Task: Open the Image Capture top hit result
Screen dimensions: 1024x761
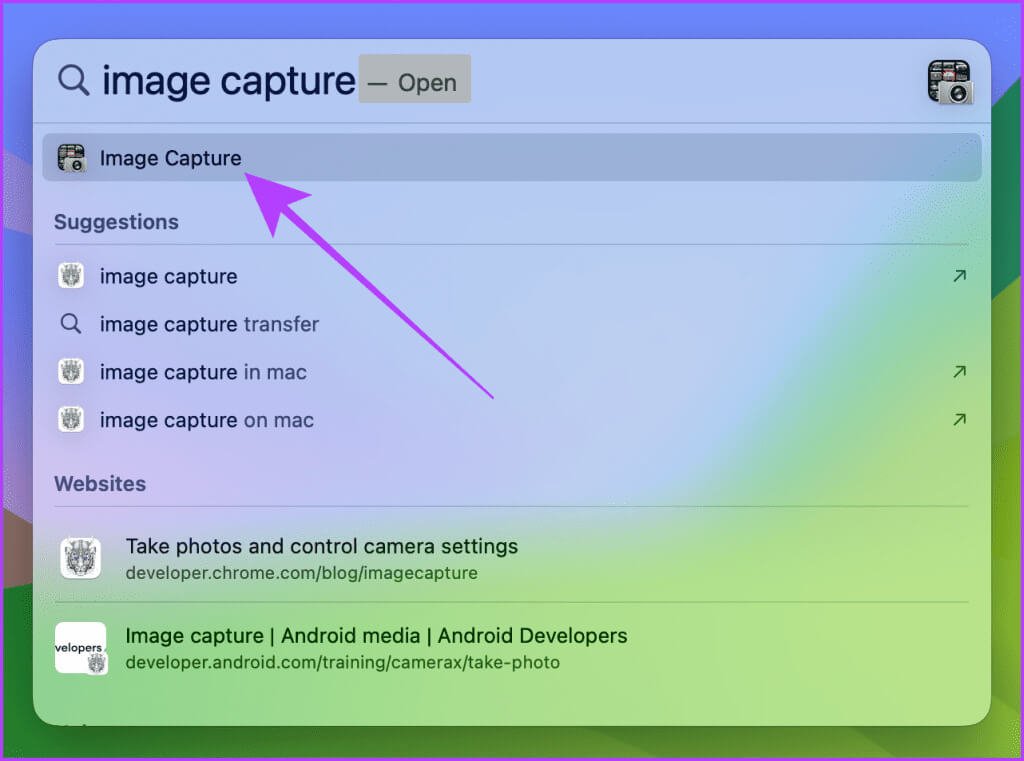Action: tap(171, 158)
